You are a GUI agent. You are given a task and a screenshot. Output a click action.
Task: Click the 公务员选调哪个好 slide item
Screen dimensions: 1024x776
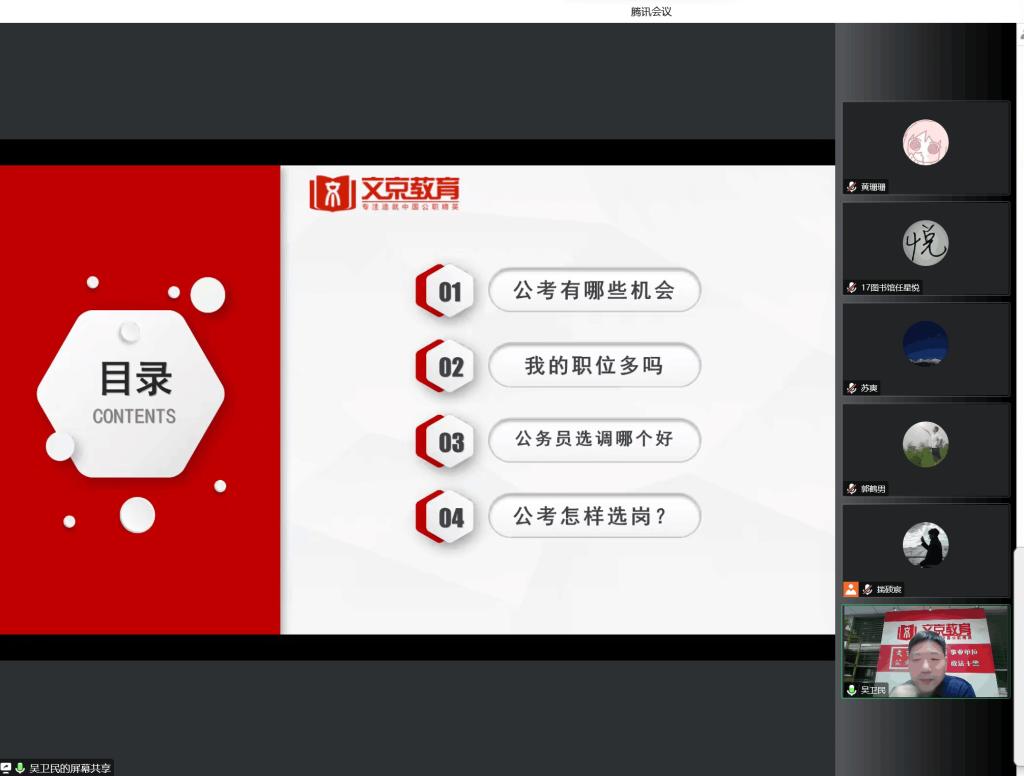pos(594,440)
